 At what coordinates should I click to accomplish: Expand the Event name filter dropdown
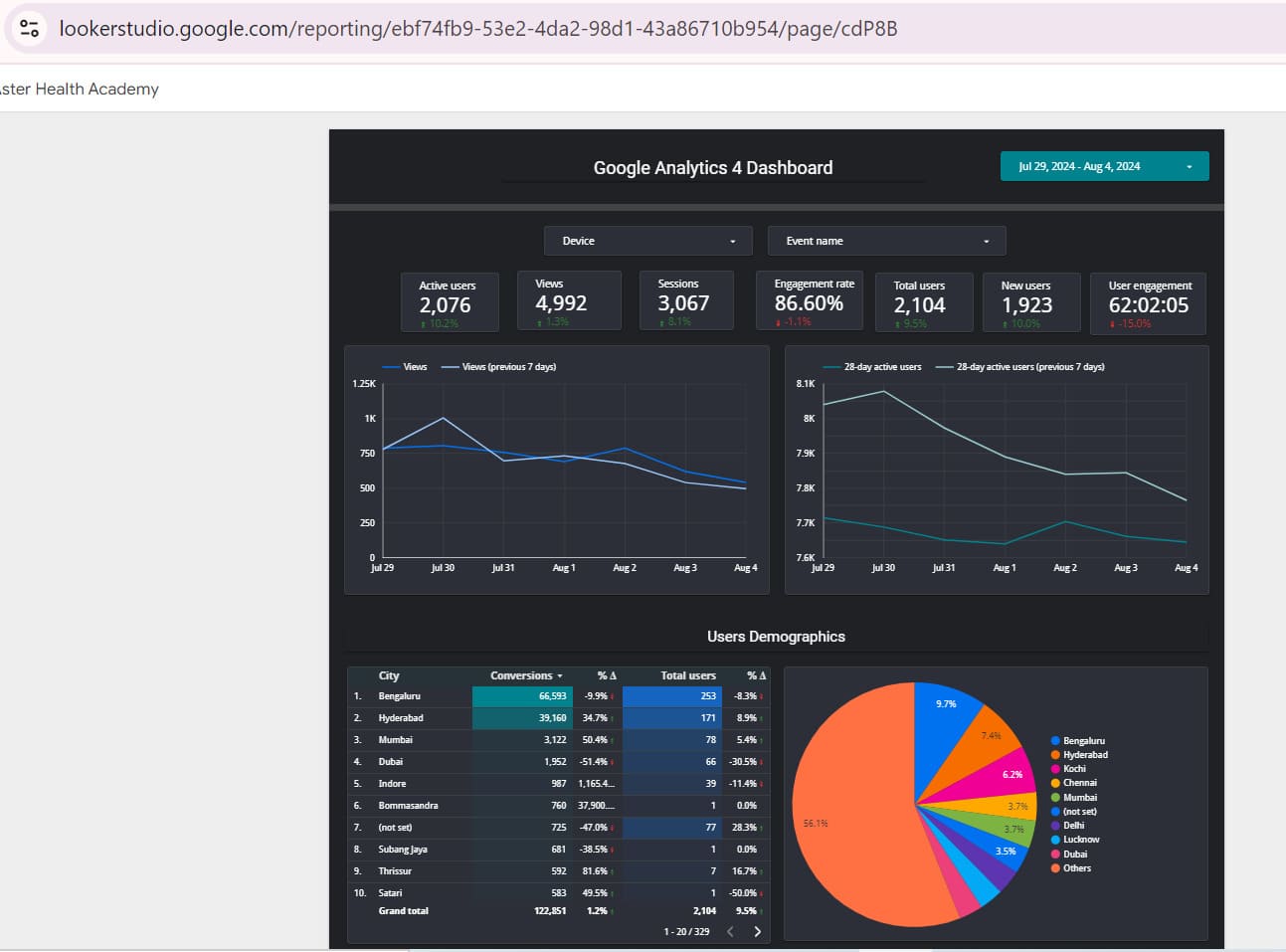pos(886,241)
